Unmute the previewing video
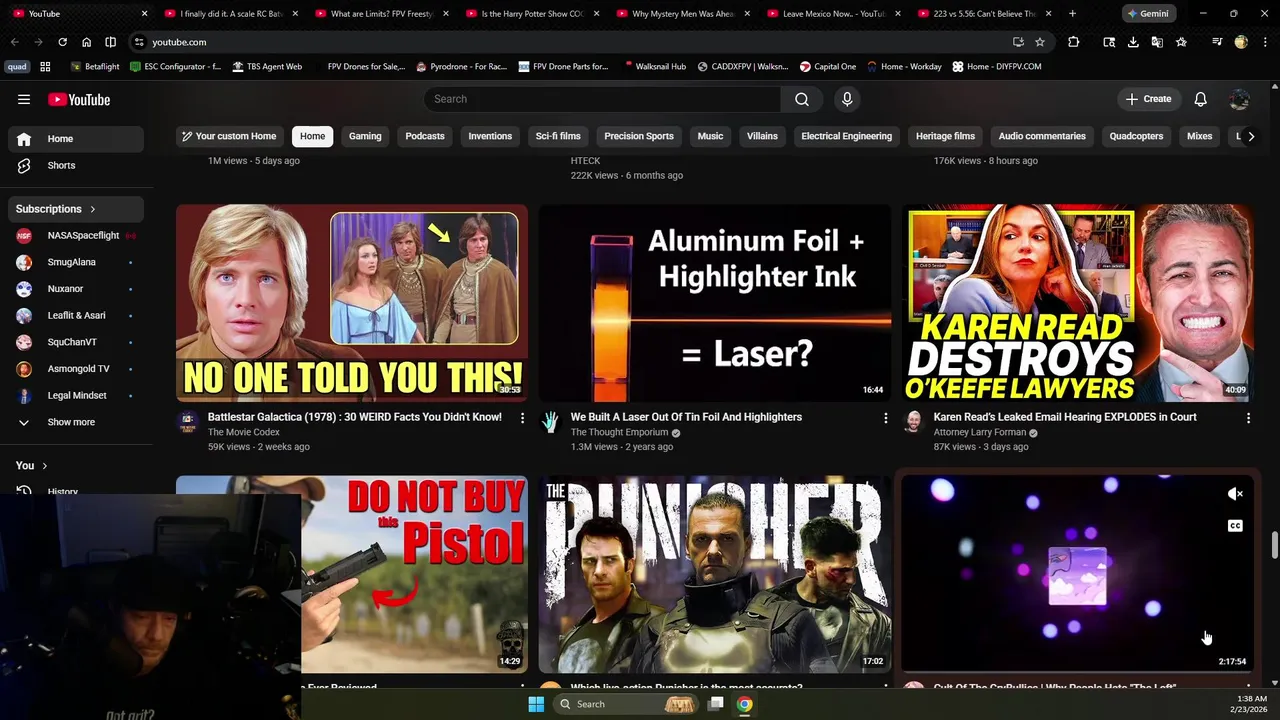 [x=1236, y=494]
